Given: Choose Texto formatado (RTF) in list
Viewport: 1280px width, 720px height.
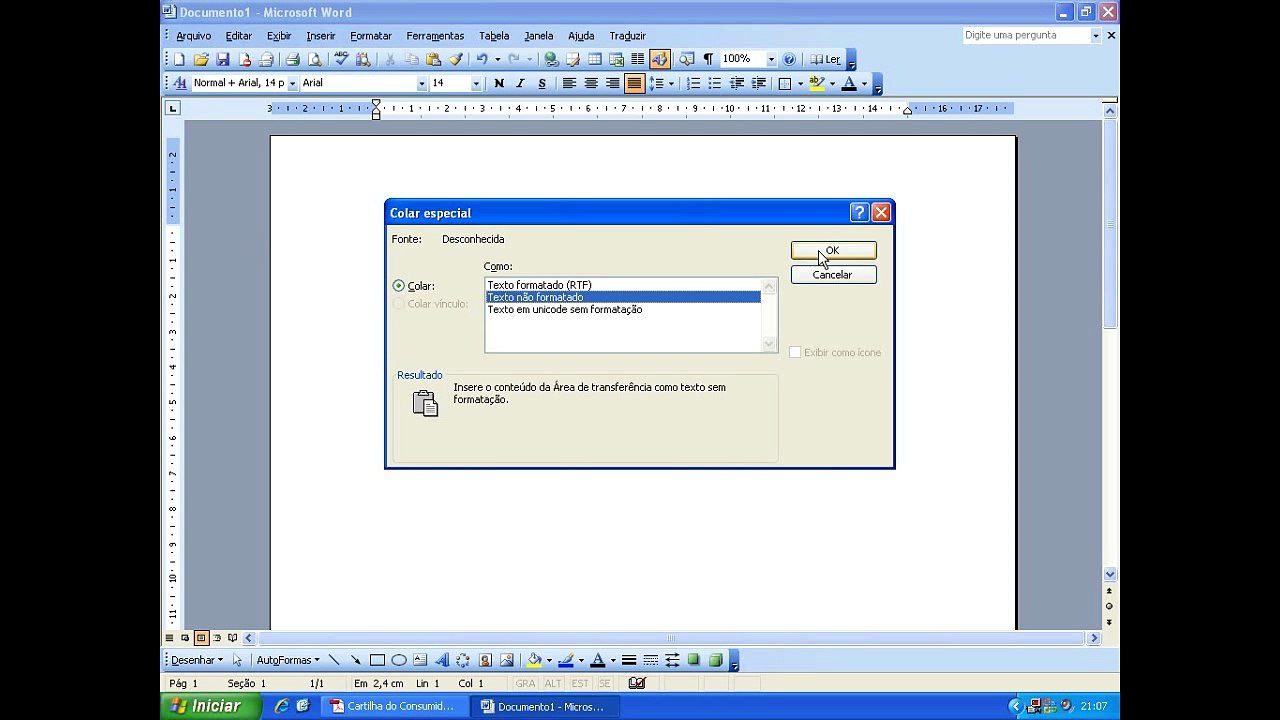Looking at the screenshot, I should 623,285.
